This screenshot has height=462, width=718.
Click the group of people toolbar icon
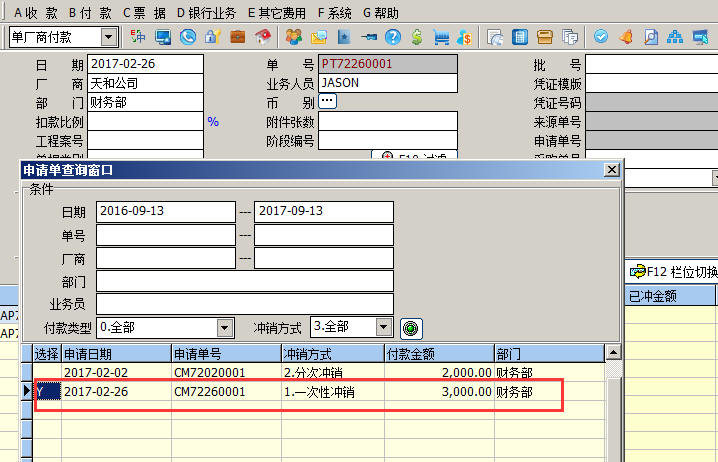click(294, 37)
